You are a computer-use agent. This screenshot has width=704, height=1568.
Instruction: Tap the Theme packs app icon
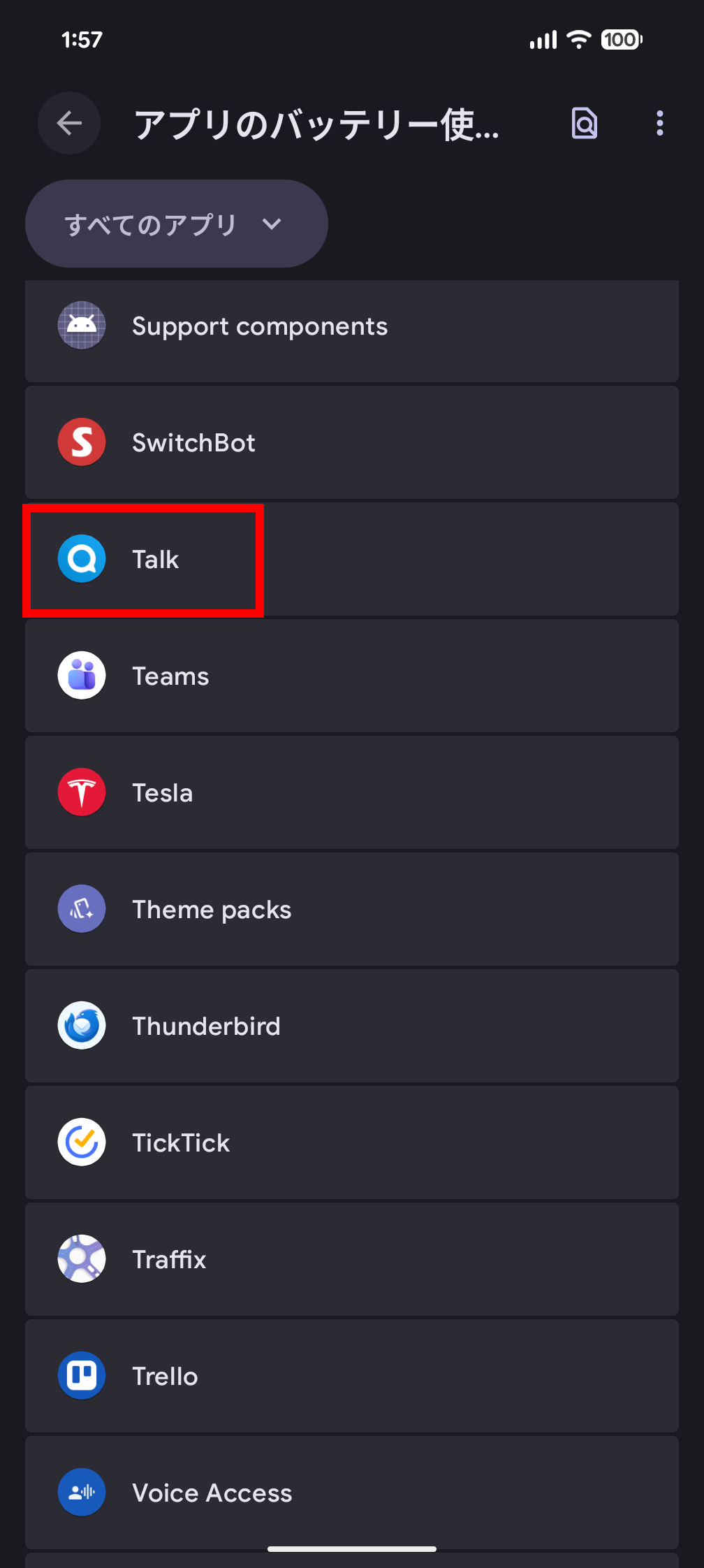pyautogui.click(x=82, y=909)
